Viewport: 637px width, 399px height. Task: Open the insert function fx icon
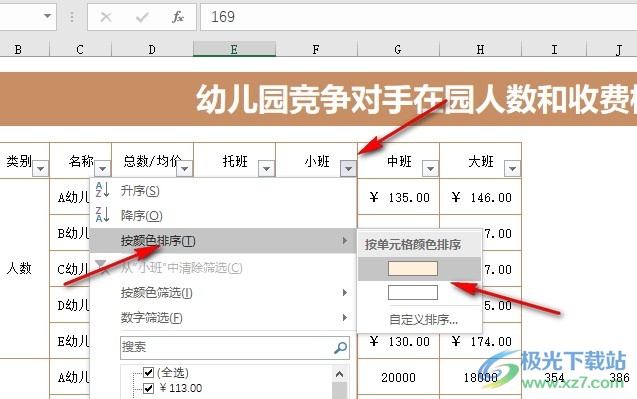pos(178,17)
